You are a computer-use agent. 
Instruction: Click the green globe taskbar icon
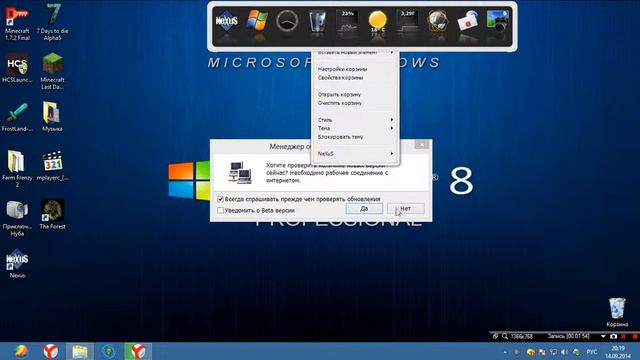point(109,351)
